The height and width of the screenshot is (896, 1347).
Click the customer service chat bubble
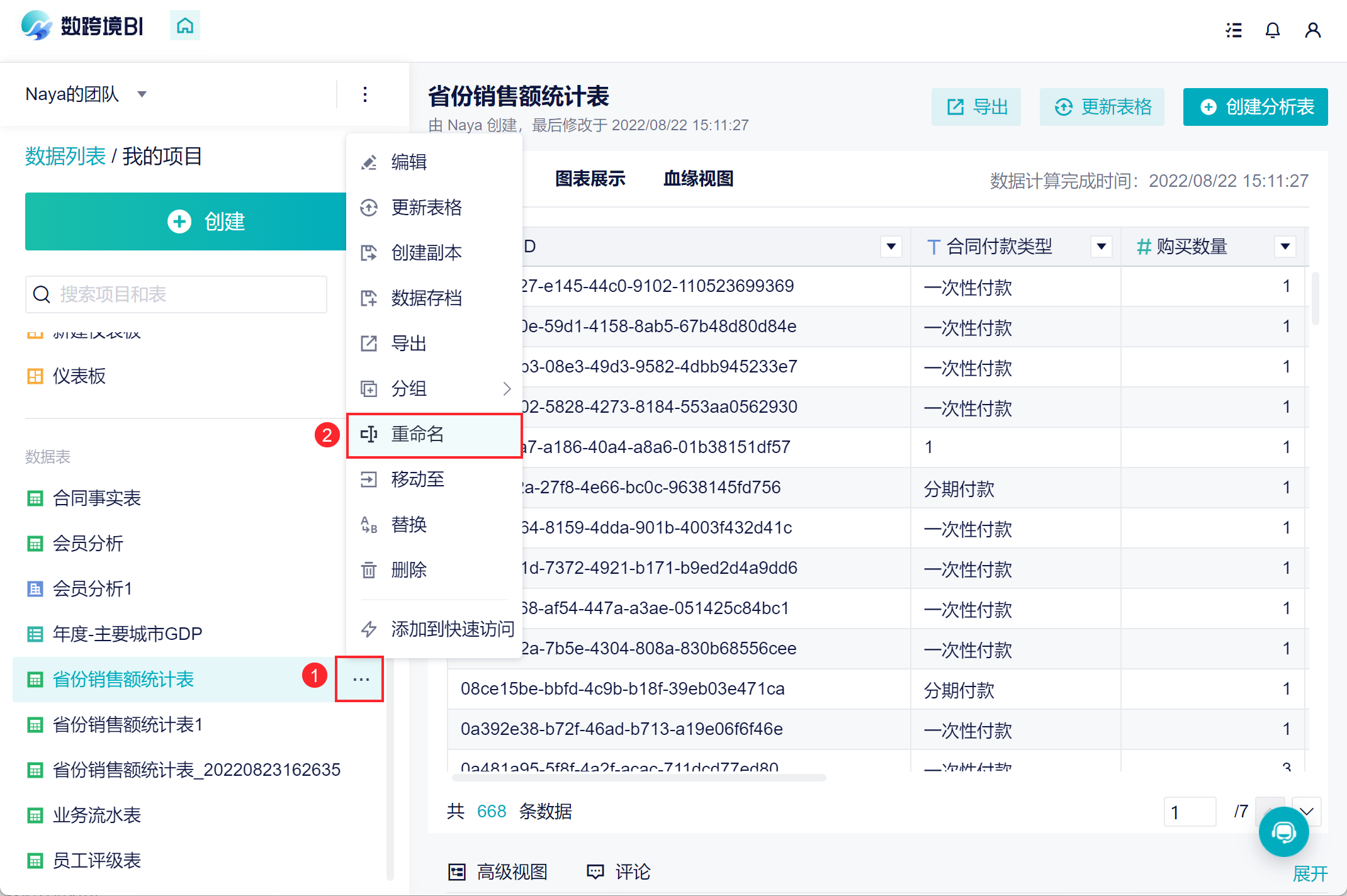(x=1283, y=832)
